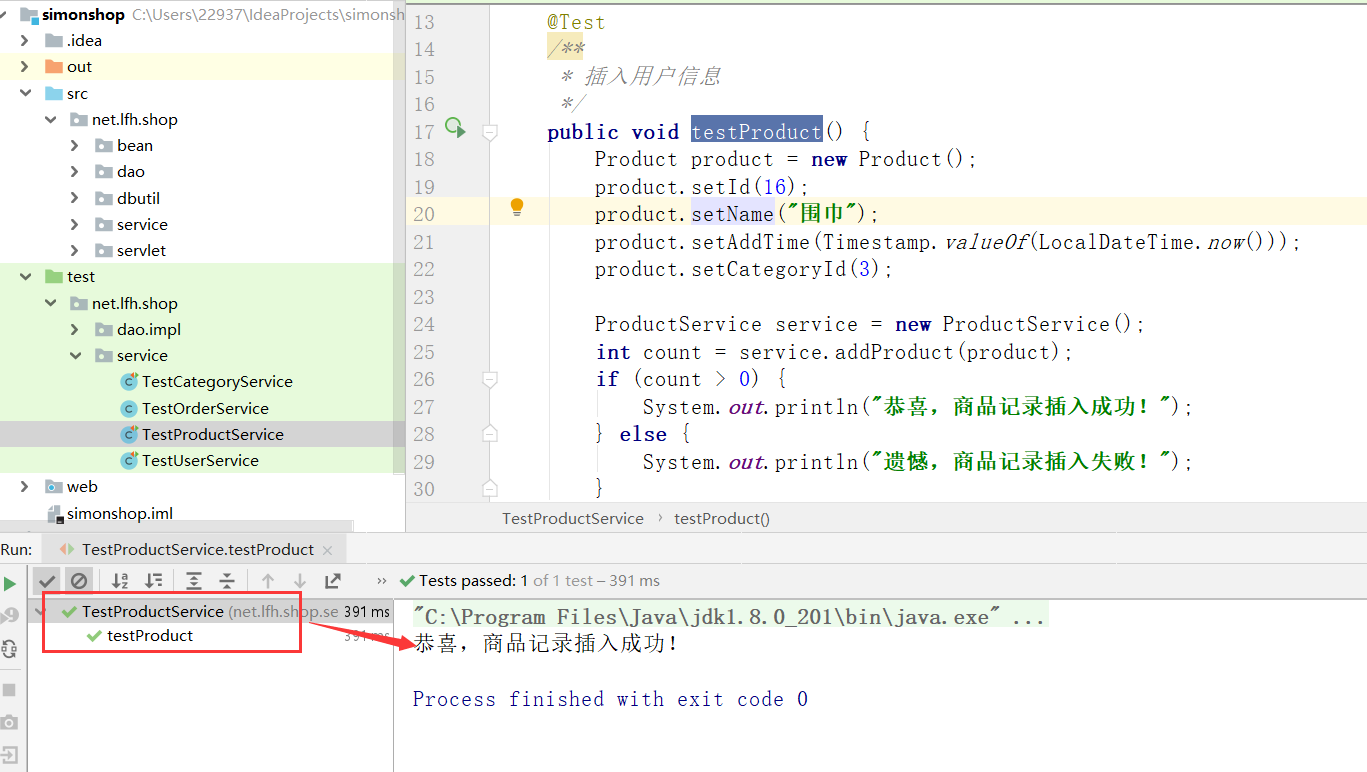Fold the Javadoc comment at line 17 gutter
This screenshot has height=772, width=1367.
point(490,131)
